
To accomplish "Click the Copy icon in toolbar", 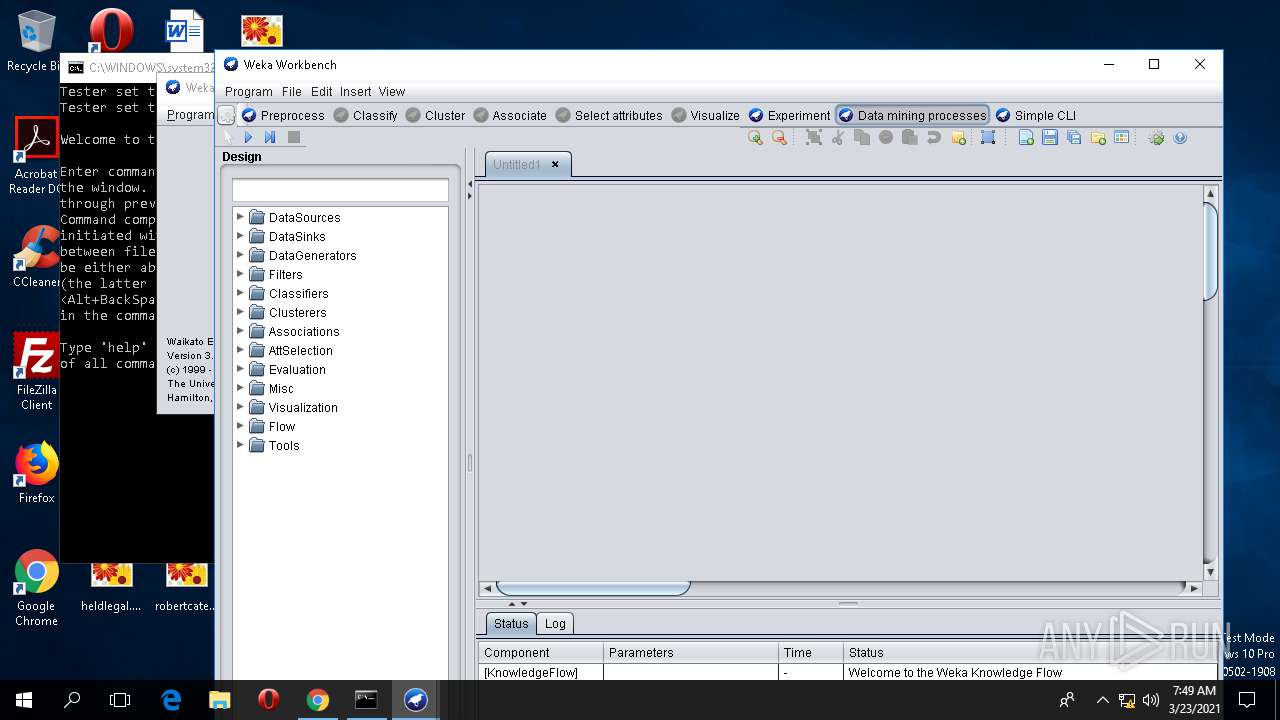I will click(862, 138).
